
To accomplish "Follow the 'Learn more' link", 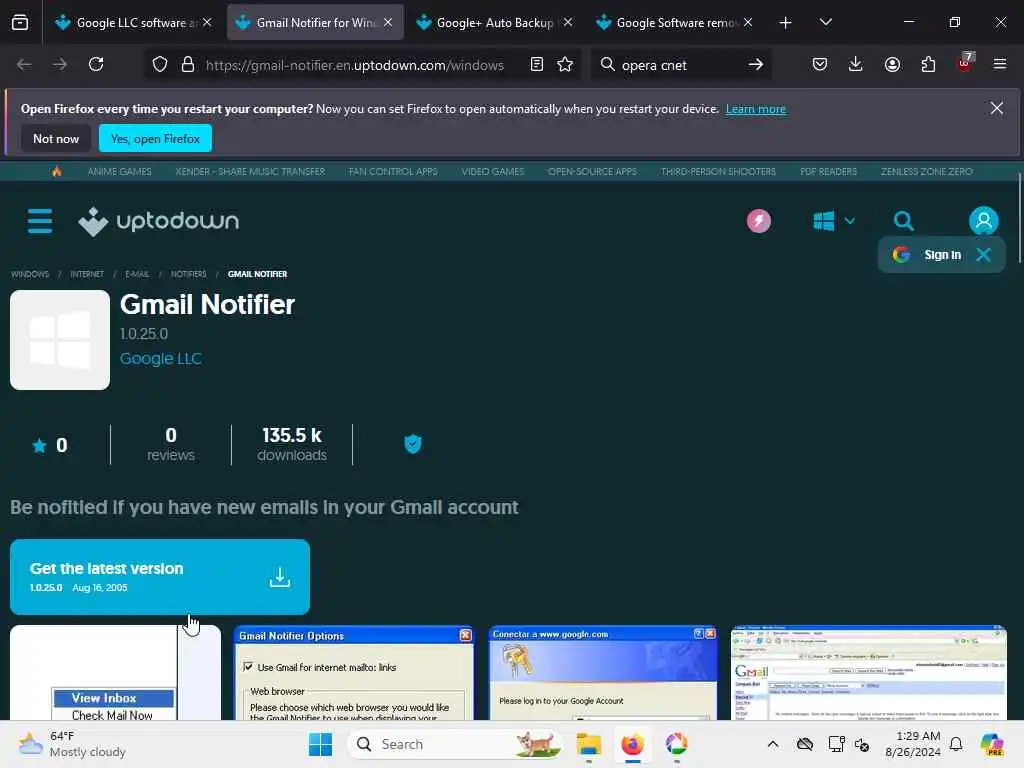I will [756, 109].
